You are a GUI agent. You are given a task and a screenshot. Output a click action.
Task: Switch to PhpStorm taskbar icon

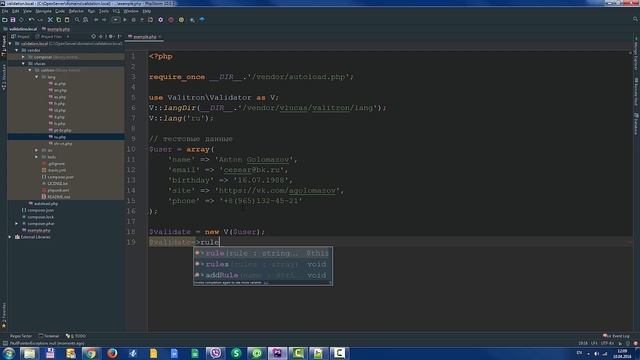(277, 353)
